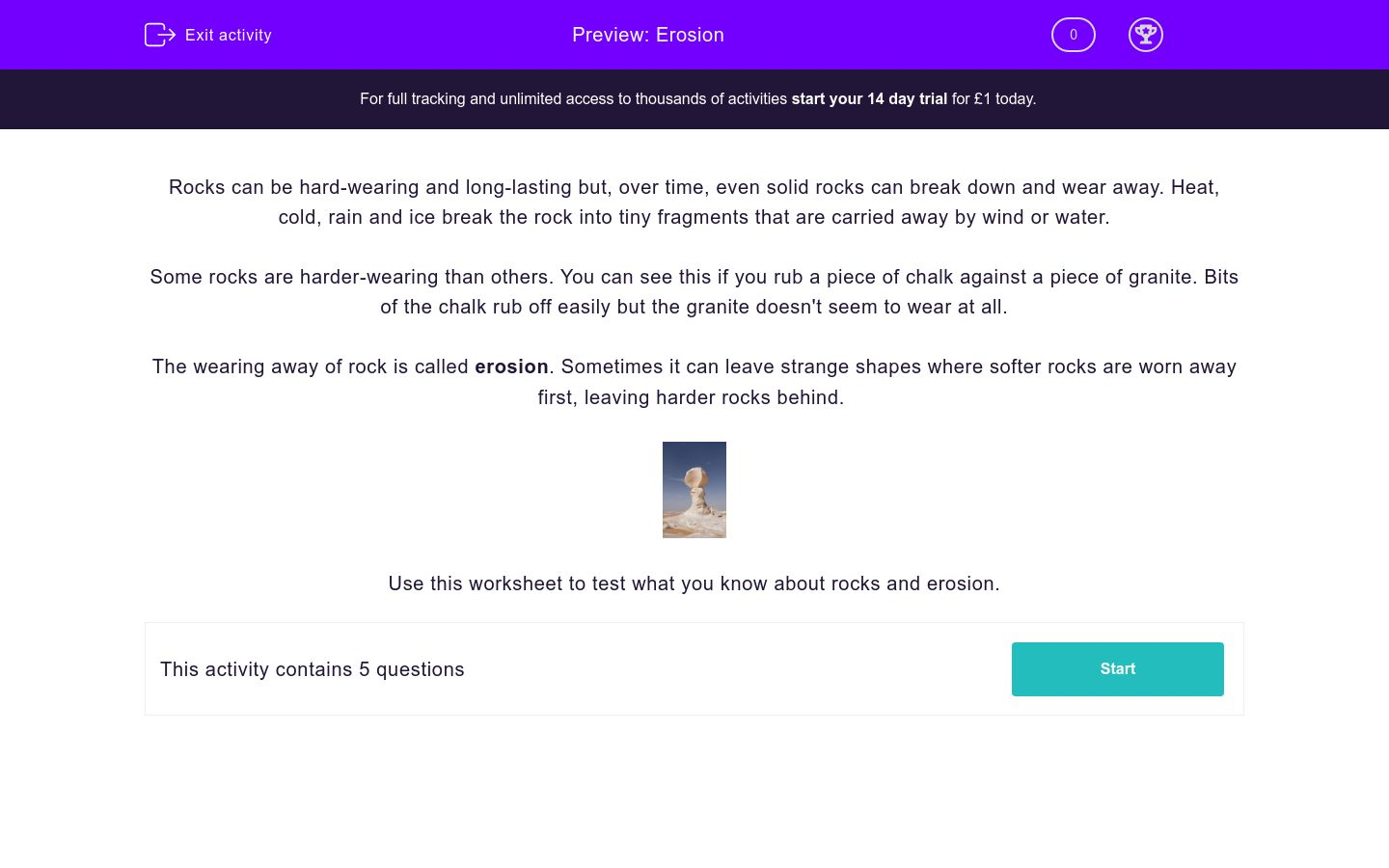Click the trophy icon at top right

click(1146, 35)
